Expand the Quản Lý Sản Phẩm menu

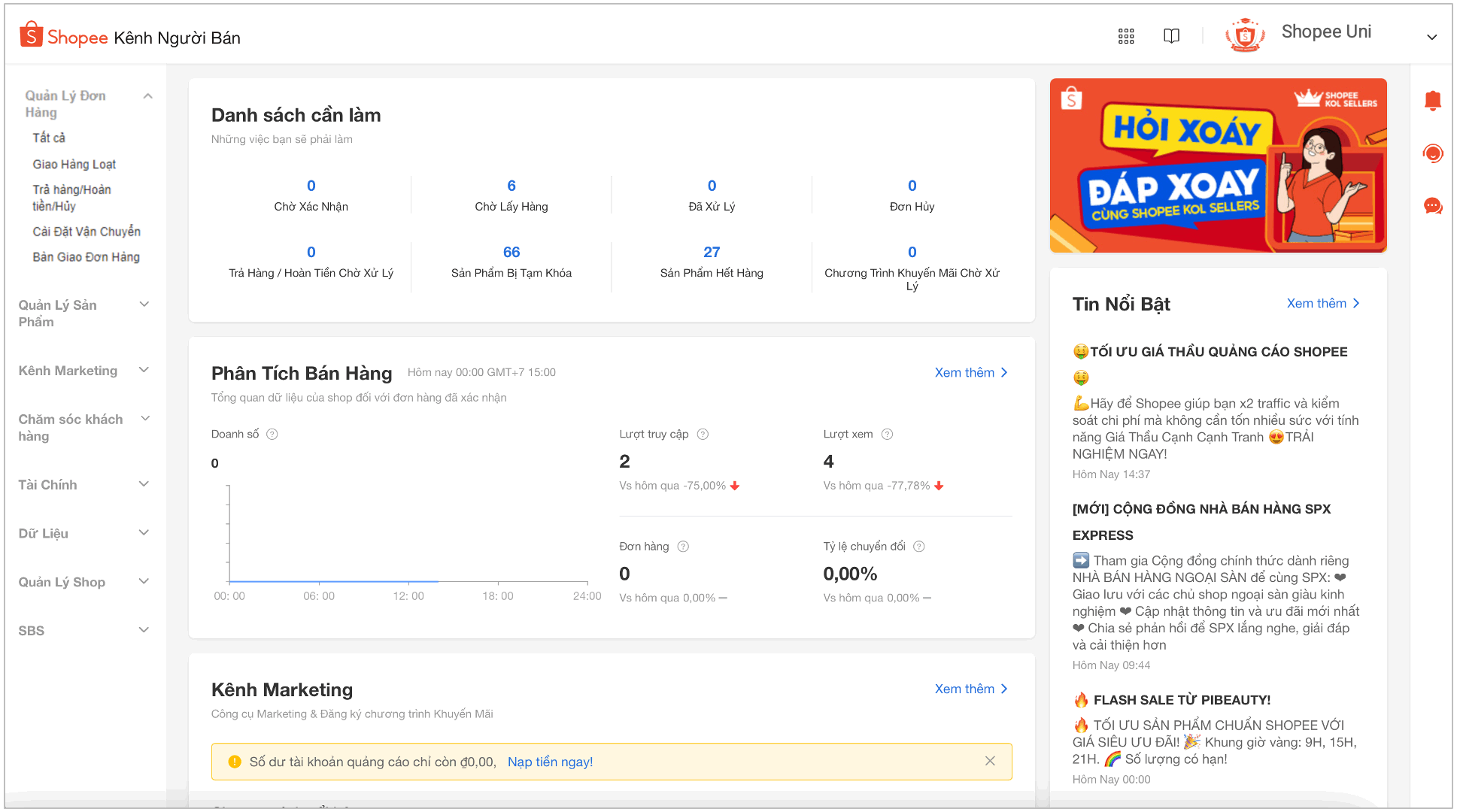[144, 304]
